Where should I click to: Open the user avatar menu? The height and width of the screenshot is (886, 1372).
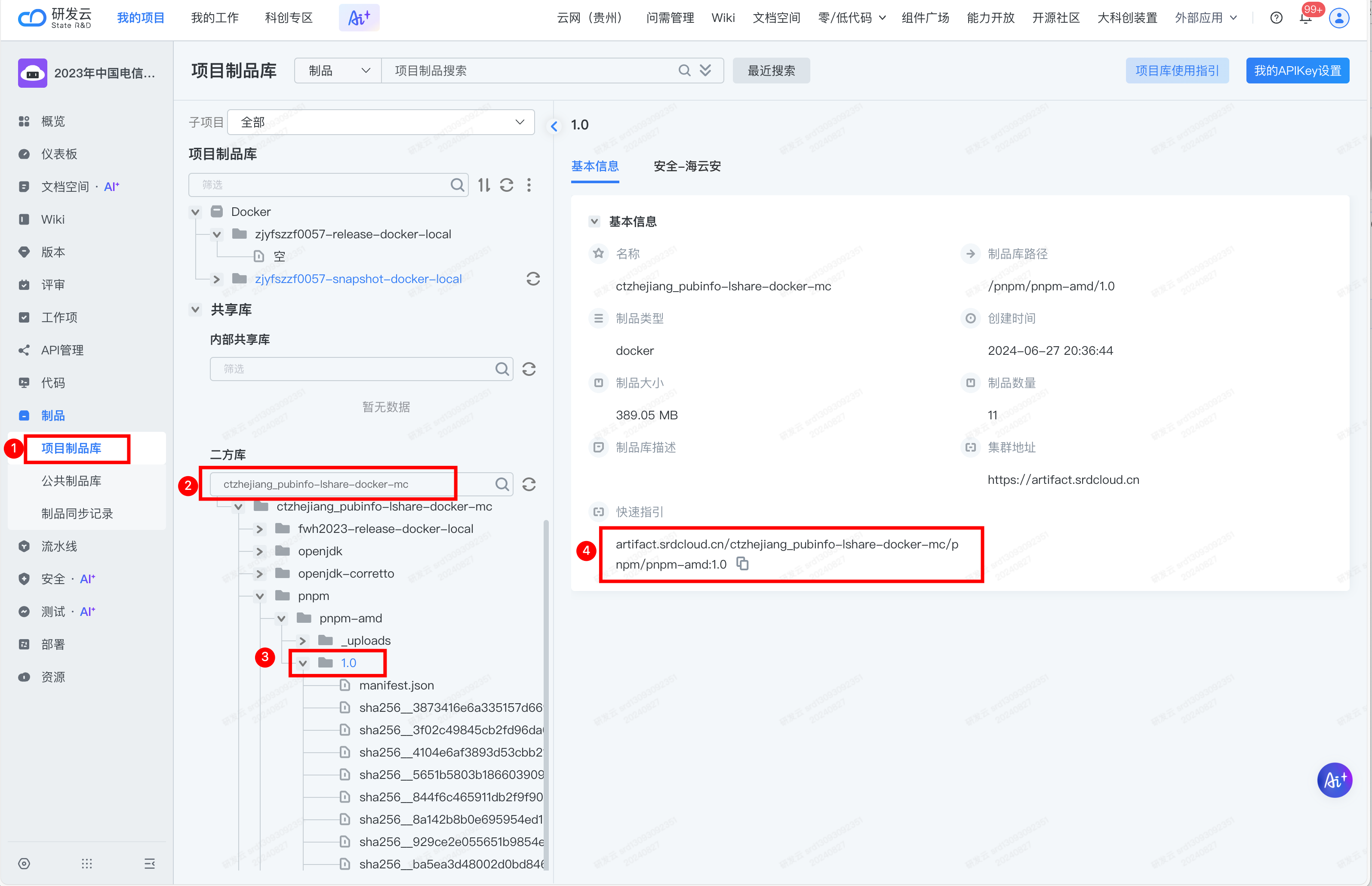click(1339, 18)
